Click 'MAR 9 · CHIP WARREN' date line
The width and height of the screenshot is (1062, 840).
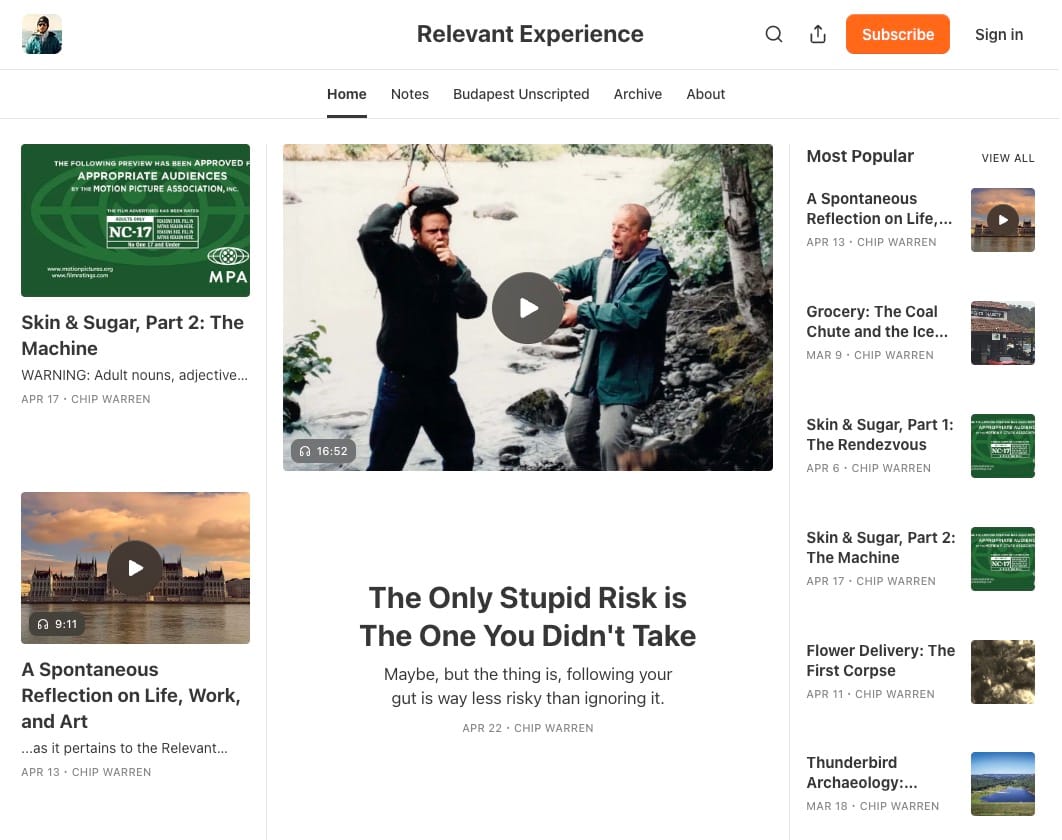coord(870,355)
